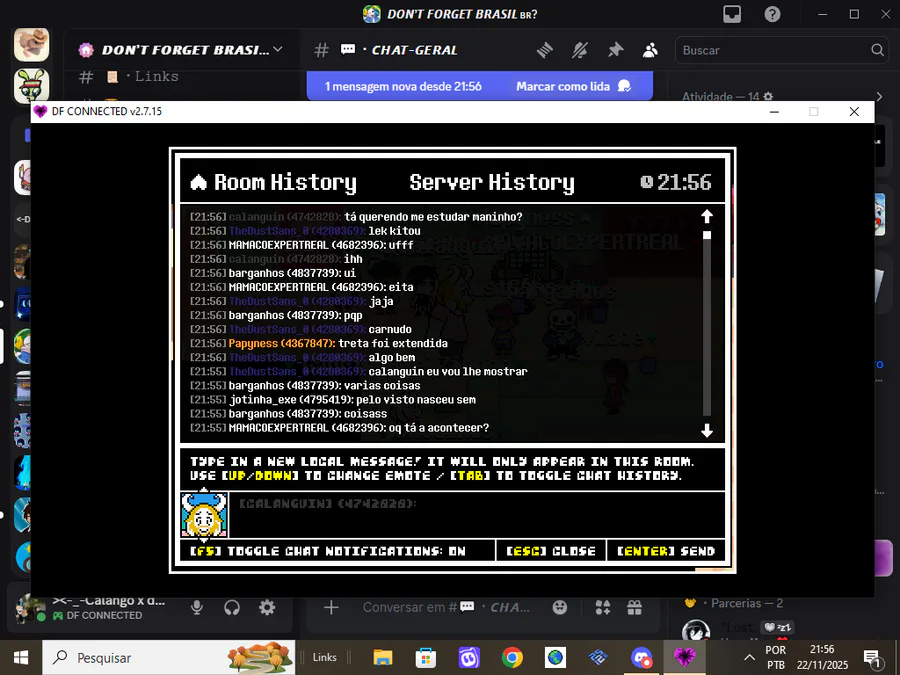The width and height of the screenshot is (900, 675).
Task: Click the user panel name with DF CONNECTED status
Action: tap(109, 607)
